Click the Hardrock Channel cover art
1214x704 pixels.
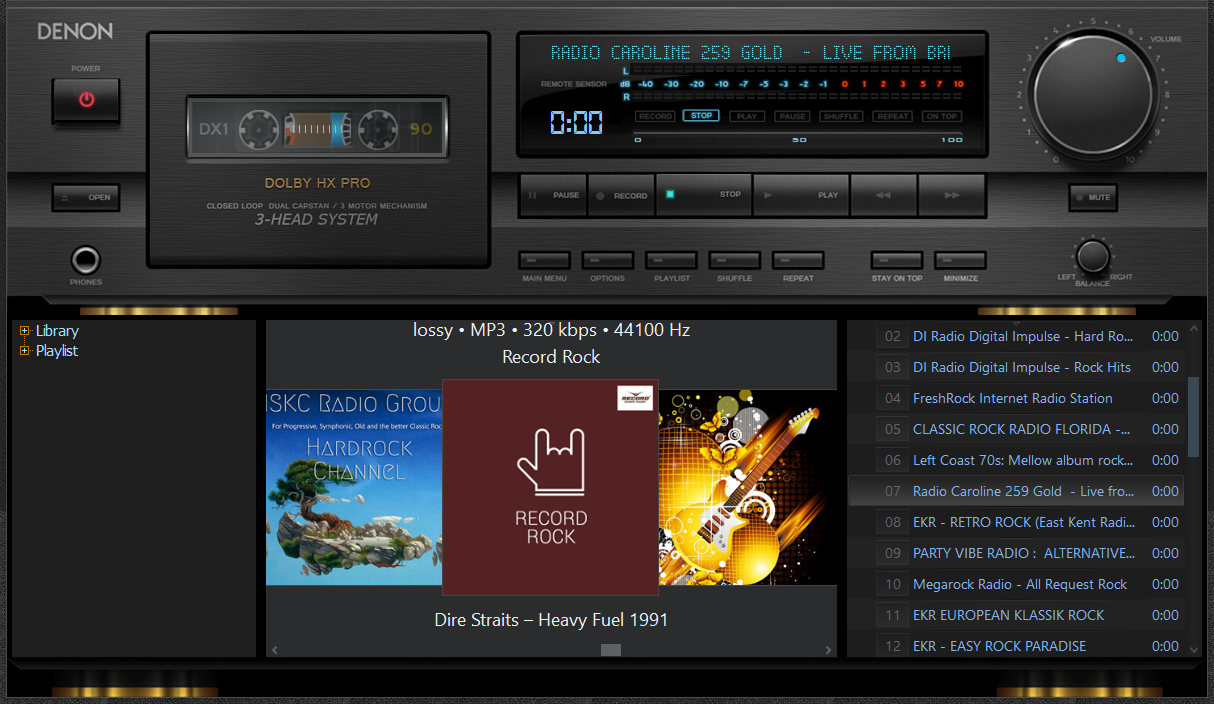point(354,487)
